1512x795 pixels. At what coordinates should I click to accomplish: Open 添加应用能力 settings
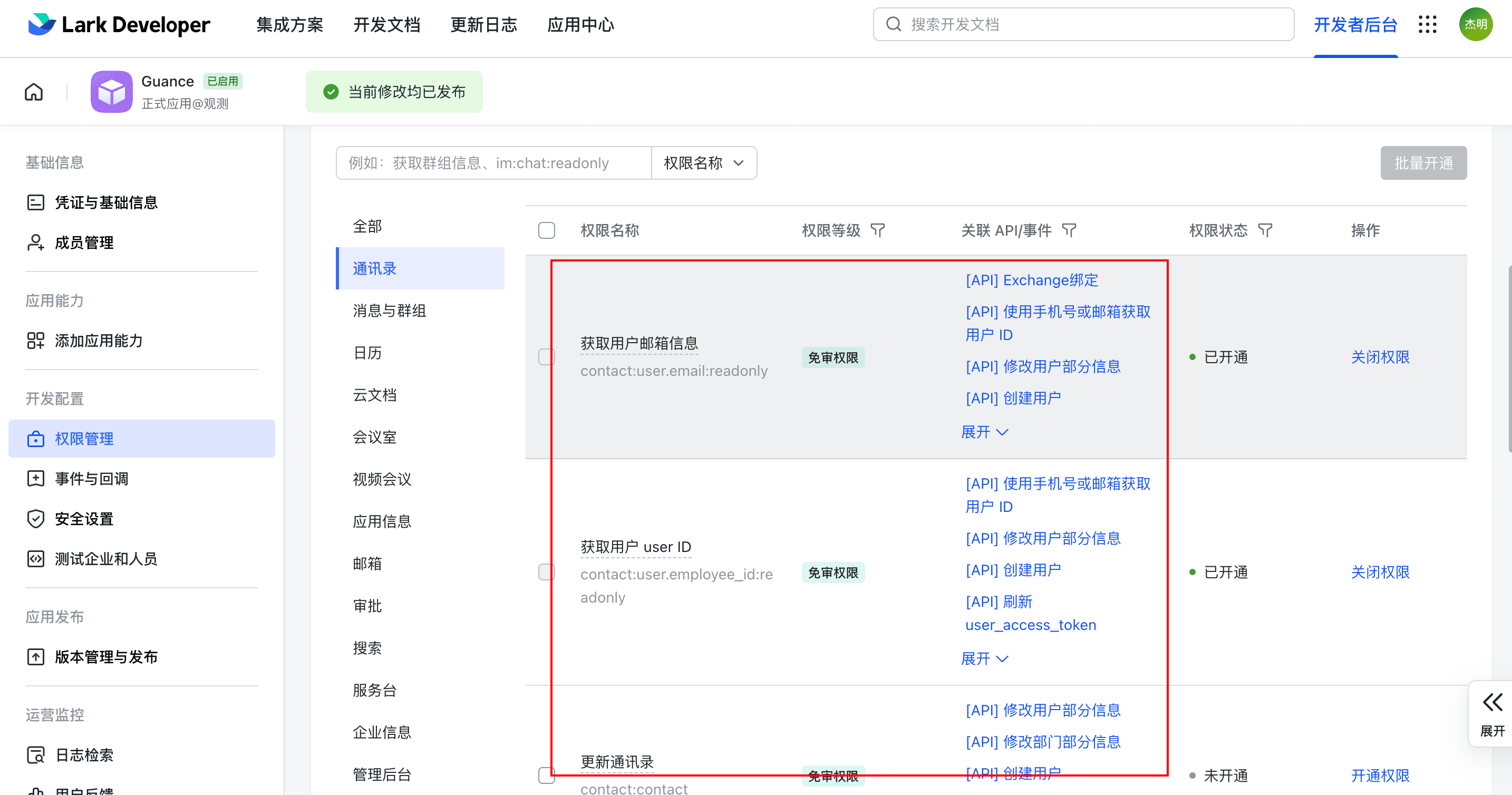click(x=98, y=341)
